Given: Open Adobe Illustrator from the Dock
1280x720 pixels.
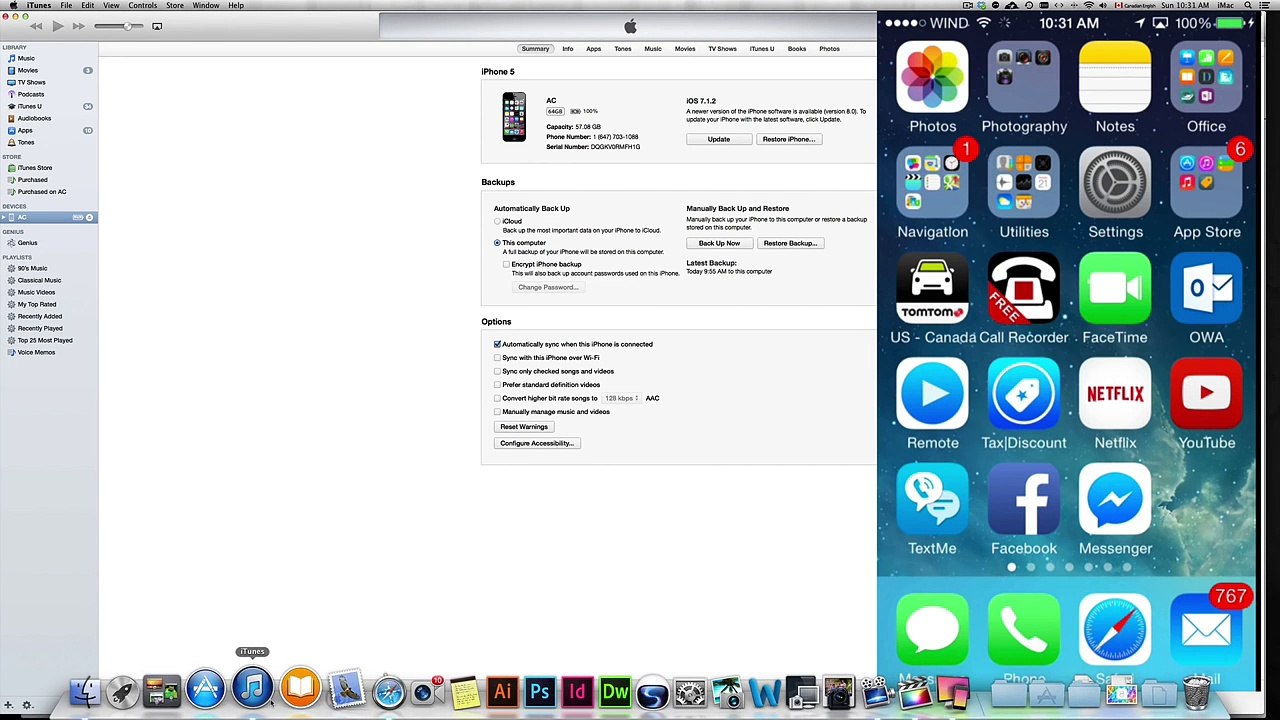Looking at the screenshot, I should [502, 692].
